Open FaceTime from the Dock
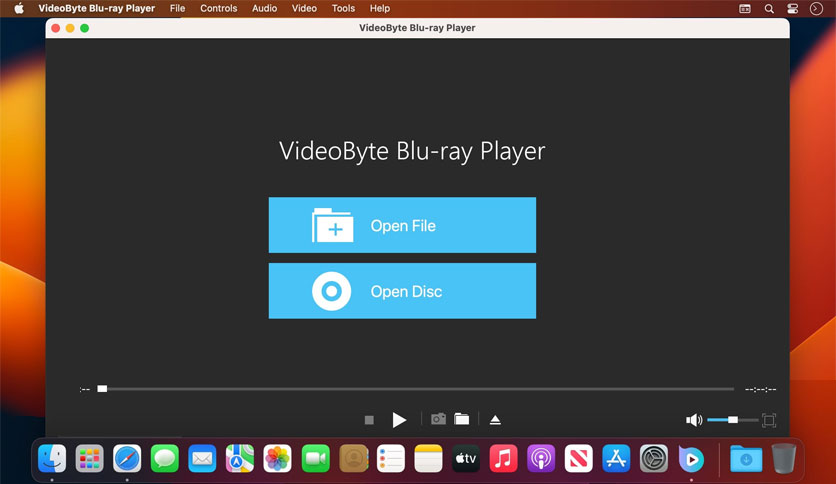The width and height of the screenshot is (836, 484). pos(315,458)
